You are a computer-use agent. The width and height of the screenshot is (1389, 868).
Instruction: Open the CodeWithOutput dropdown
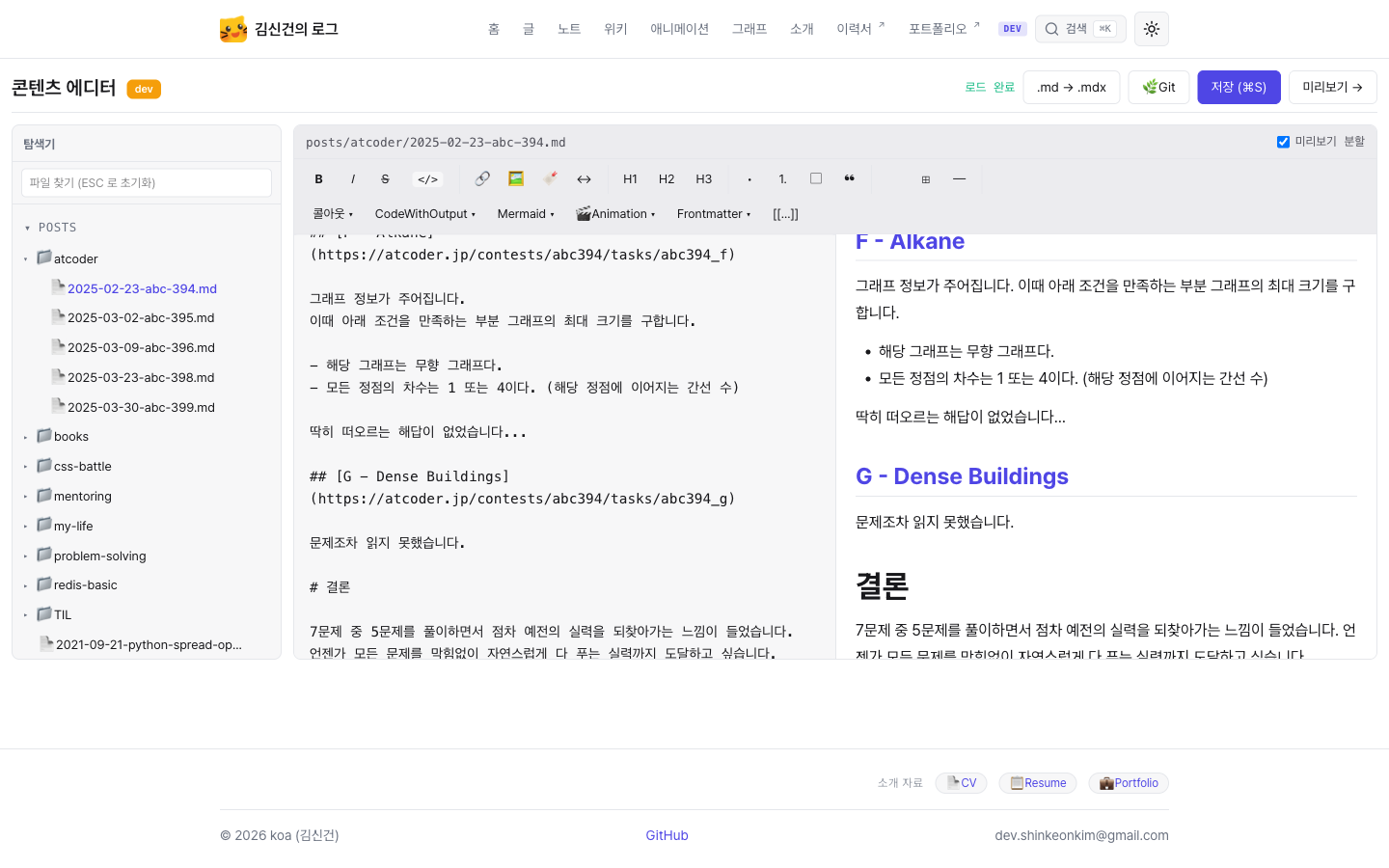(425, 214)
